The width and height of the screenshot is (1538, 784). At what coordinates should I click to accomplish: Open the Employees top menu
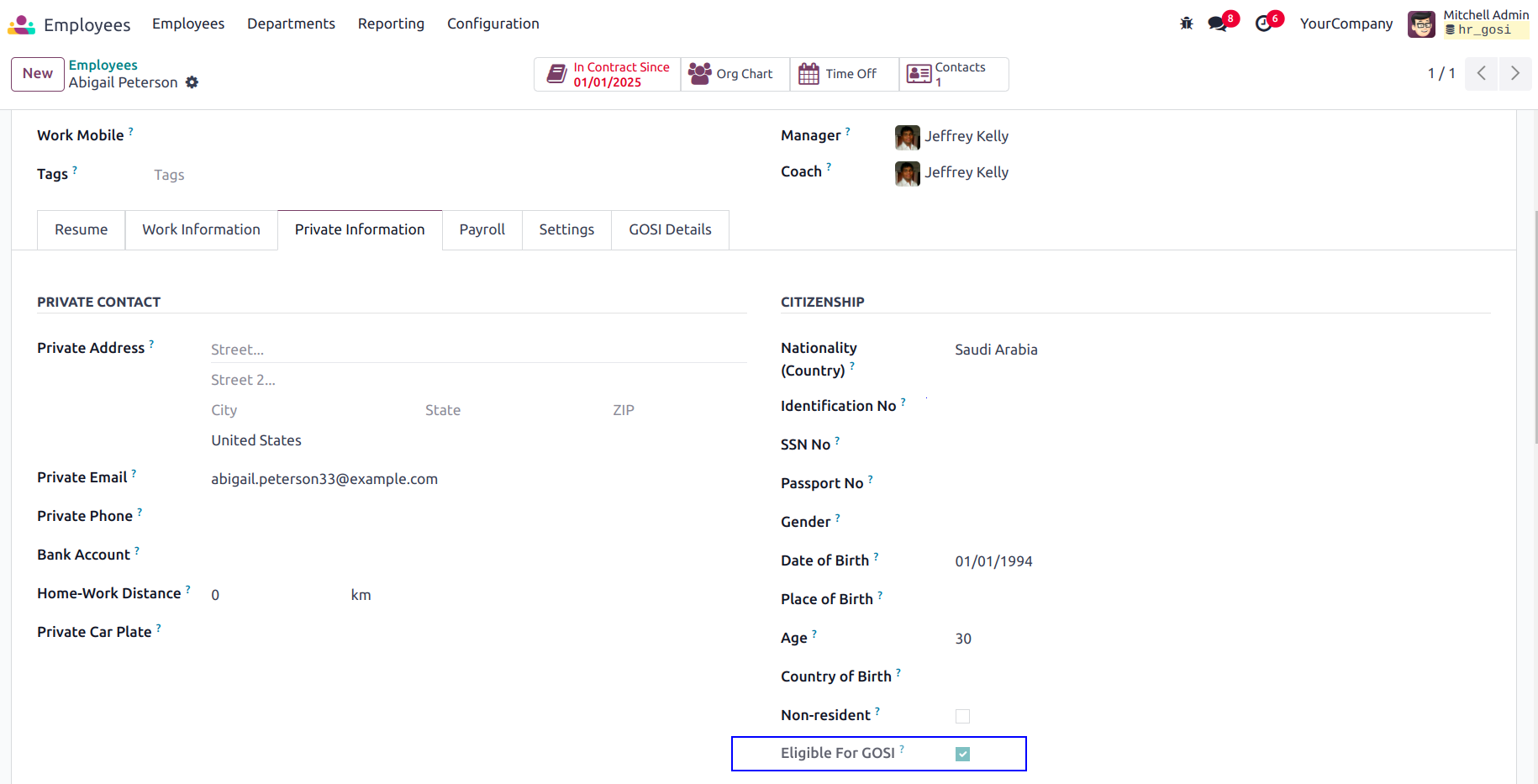[x=188, y=24]
